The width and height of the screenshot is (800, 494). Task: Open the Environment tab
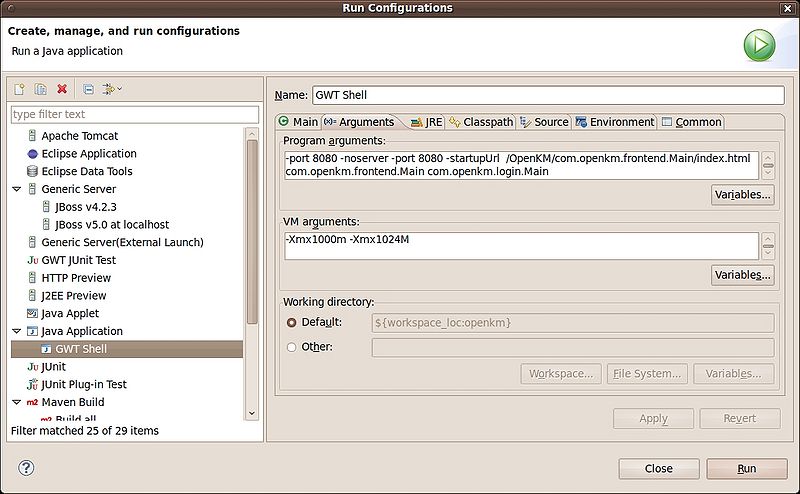pyautogui.click(x=615, y=122)
